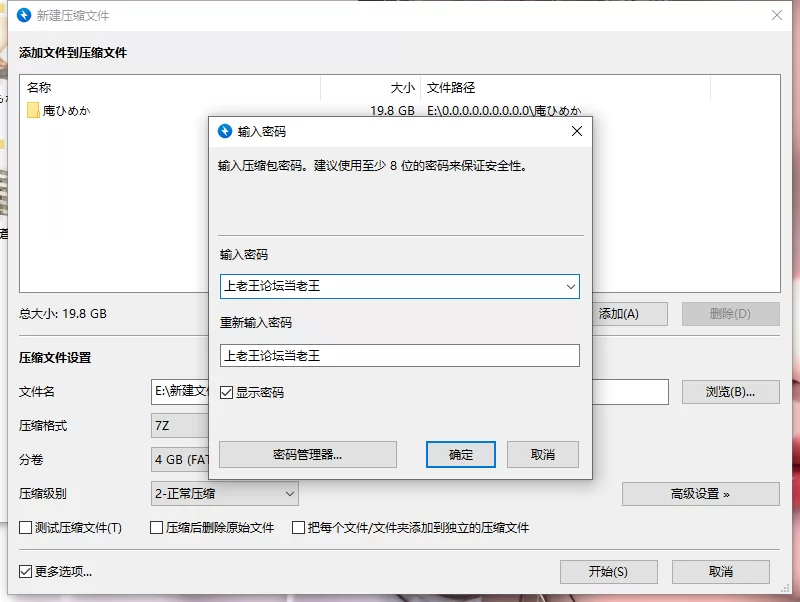The height and width of the screenshot is (602, 800).
Task: Click the 19.8 GB size cell
Action: (x=392, y=111)
